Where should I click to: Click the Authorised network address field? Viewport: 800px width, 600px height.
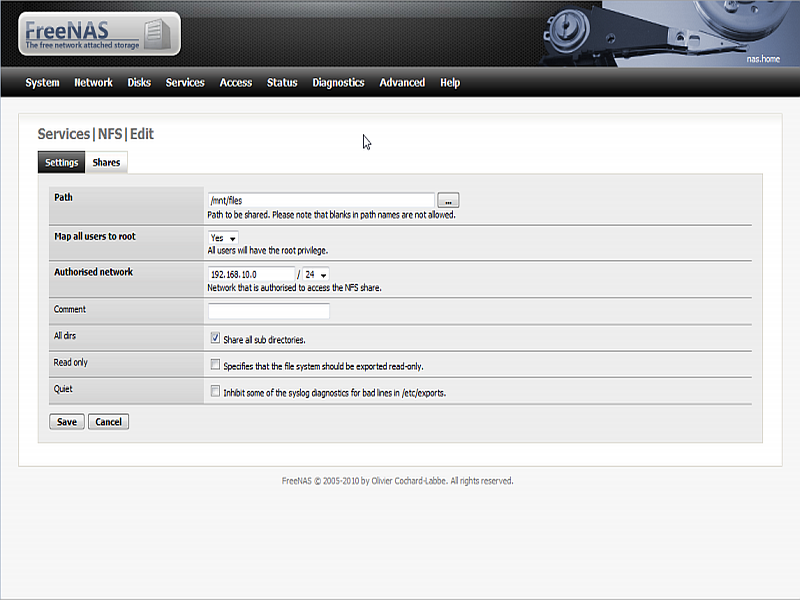[252, 274]
